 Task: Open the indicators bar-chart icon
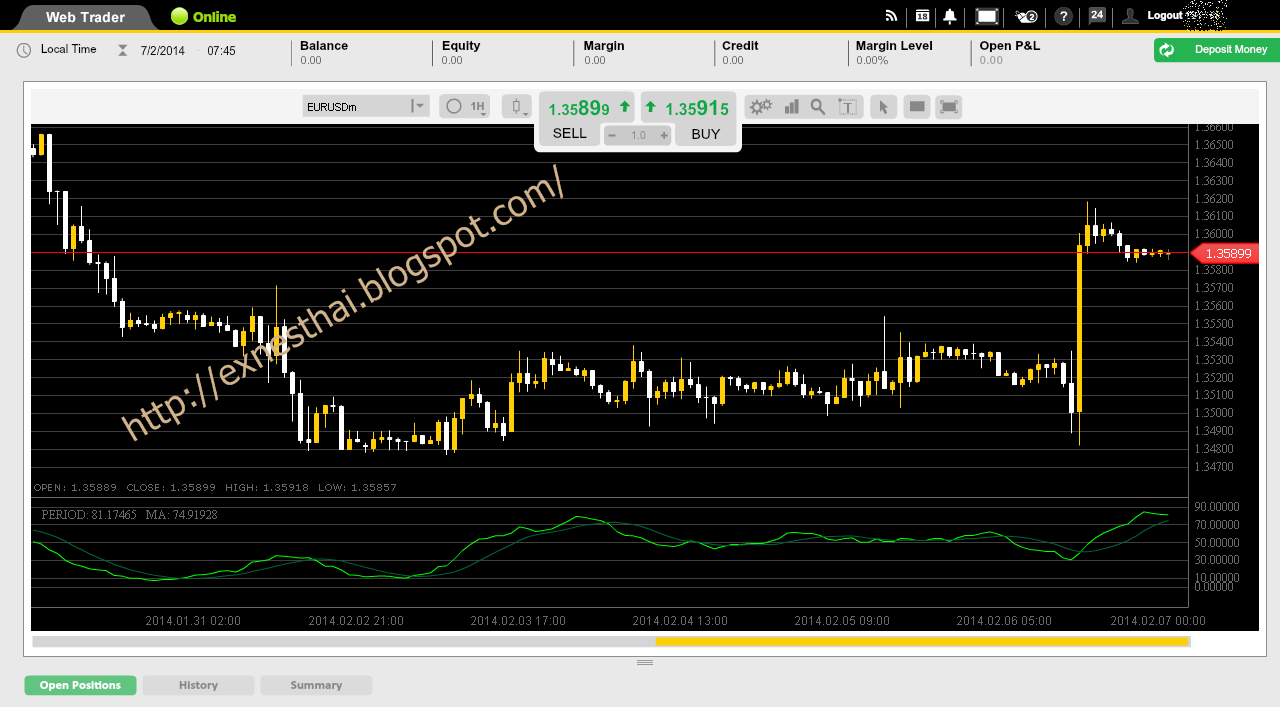pos(791,107)
